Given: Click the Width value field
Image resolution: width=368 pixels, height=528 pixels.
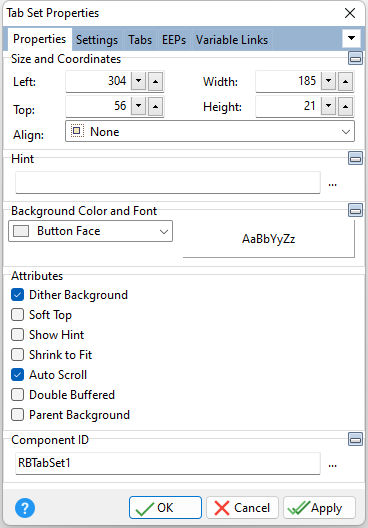Looking at the screenshot, I should coord(288,81).
